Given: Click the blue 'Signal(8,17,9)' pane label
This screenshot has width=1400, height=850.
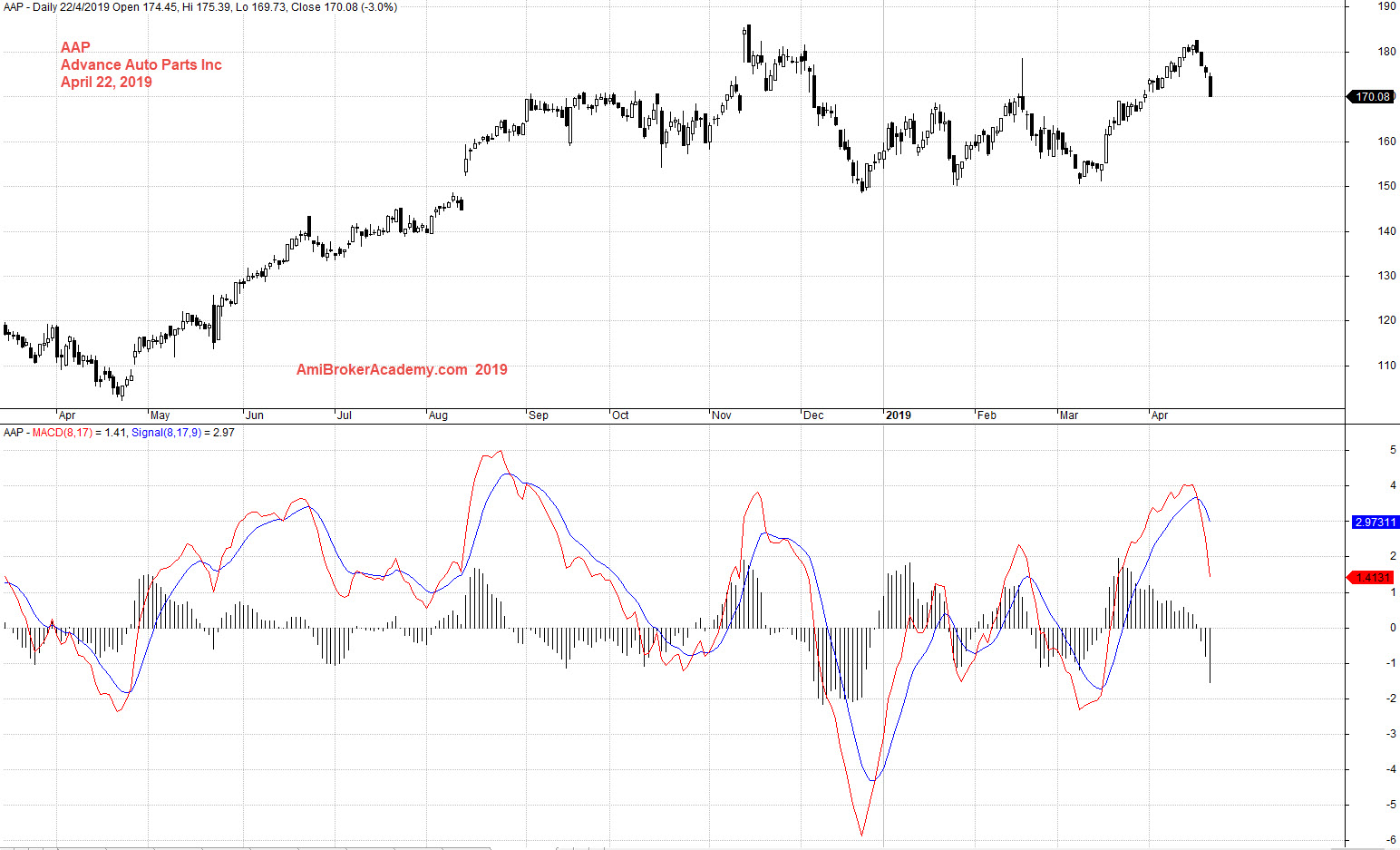Looking at the screenshot, I should [x=167, y=433].
